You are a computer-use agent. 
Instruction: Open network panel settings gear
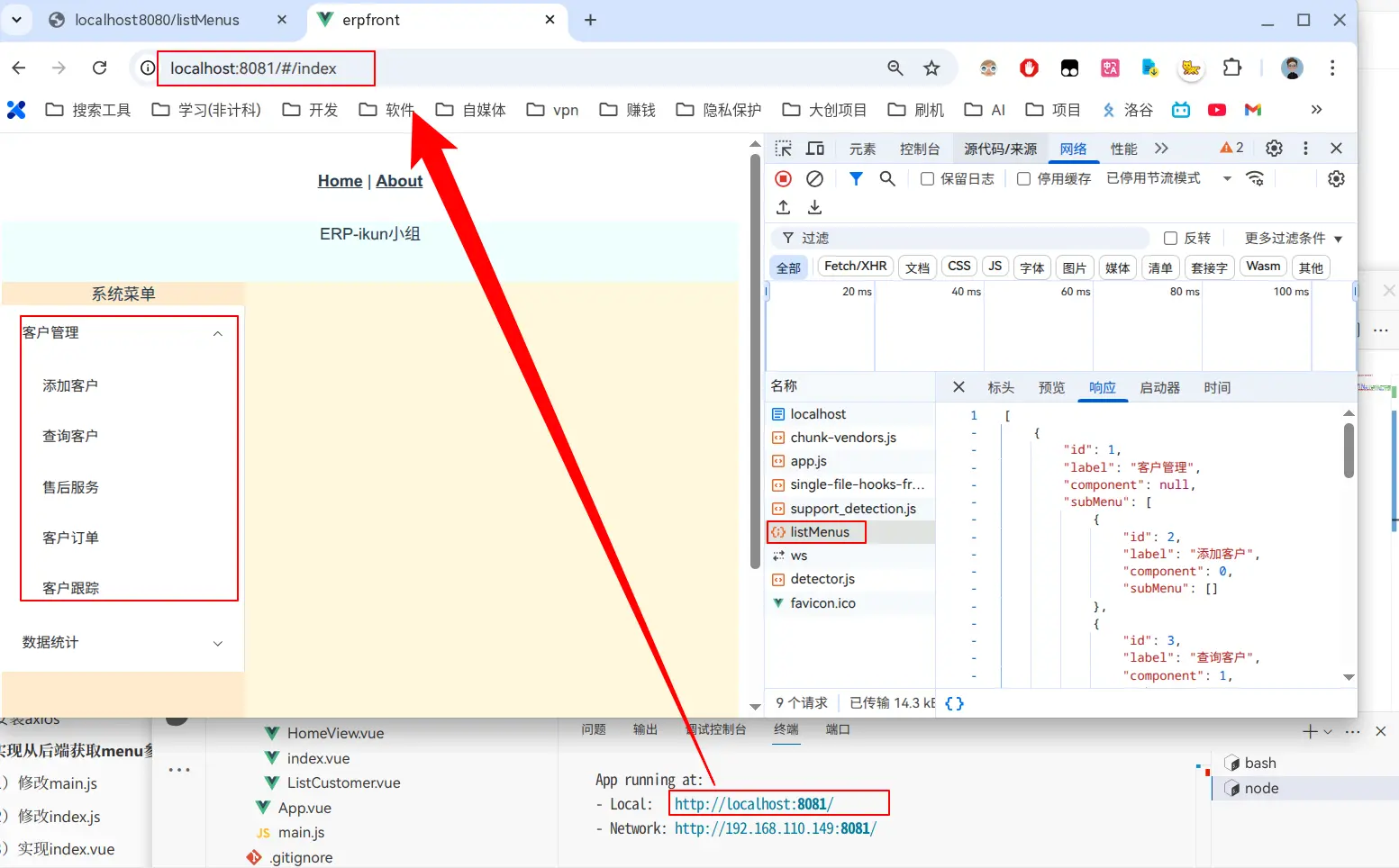point(1336,178)
